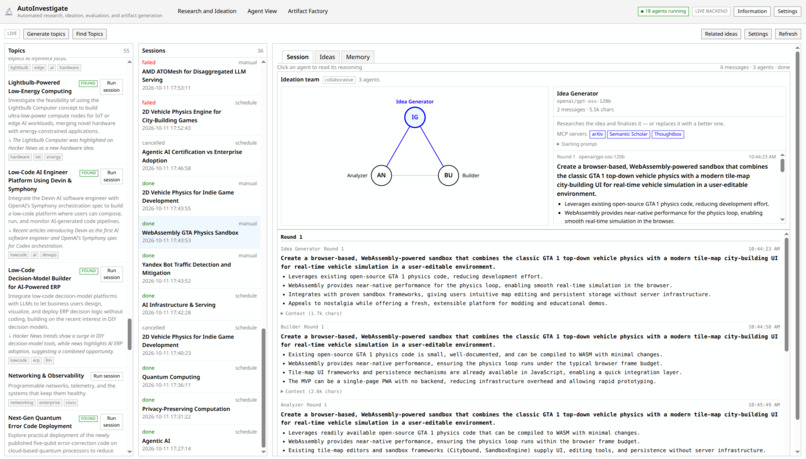Toggle the LIVE badge in toolbar

click(12, 34)
